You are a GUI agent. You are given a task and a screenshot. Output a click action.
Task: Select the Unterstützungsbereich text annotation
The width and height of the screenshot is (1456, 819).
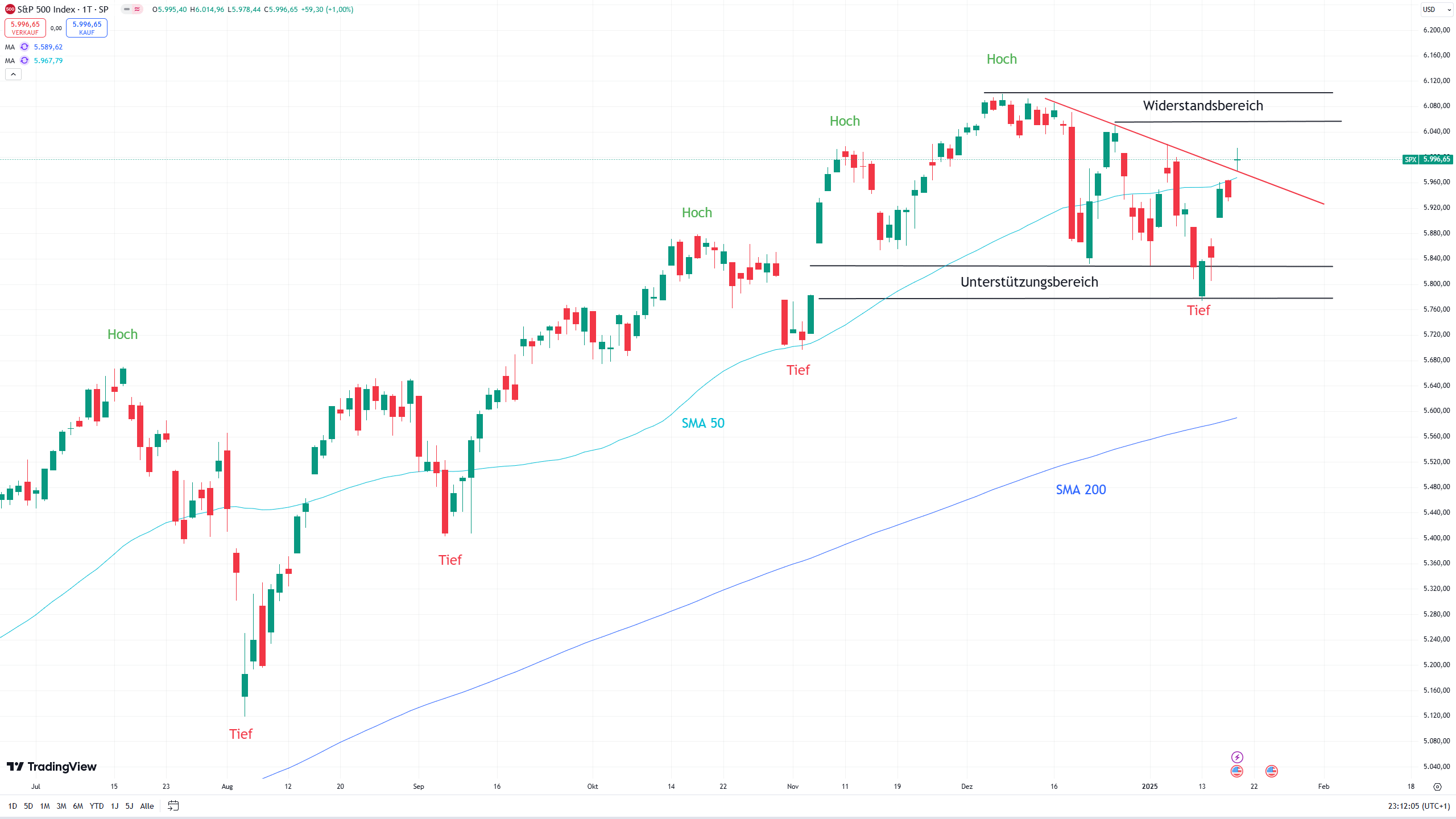[1029, 282]
